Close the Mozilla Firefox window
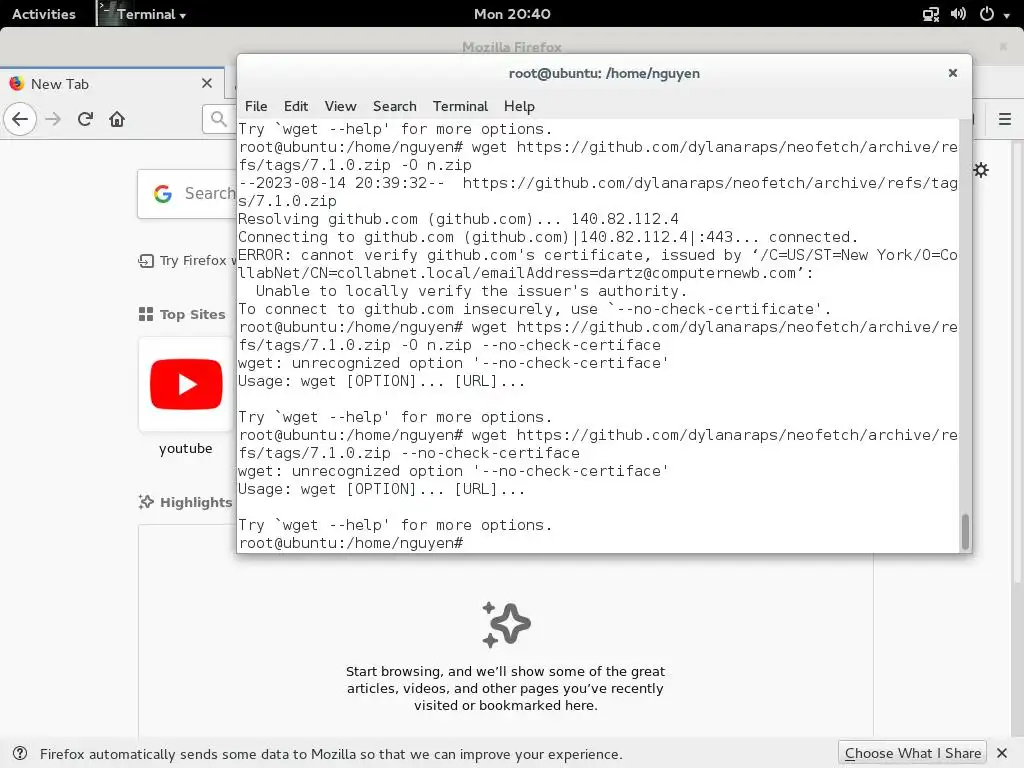This screenshot has width=1024, height=768. coord(1003,47)
